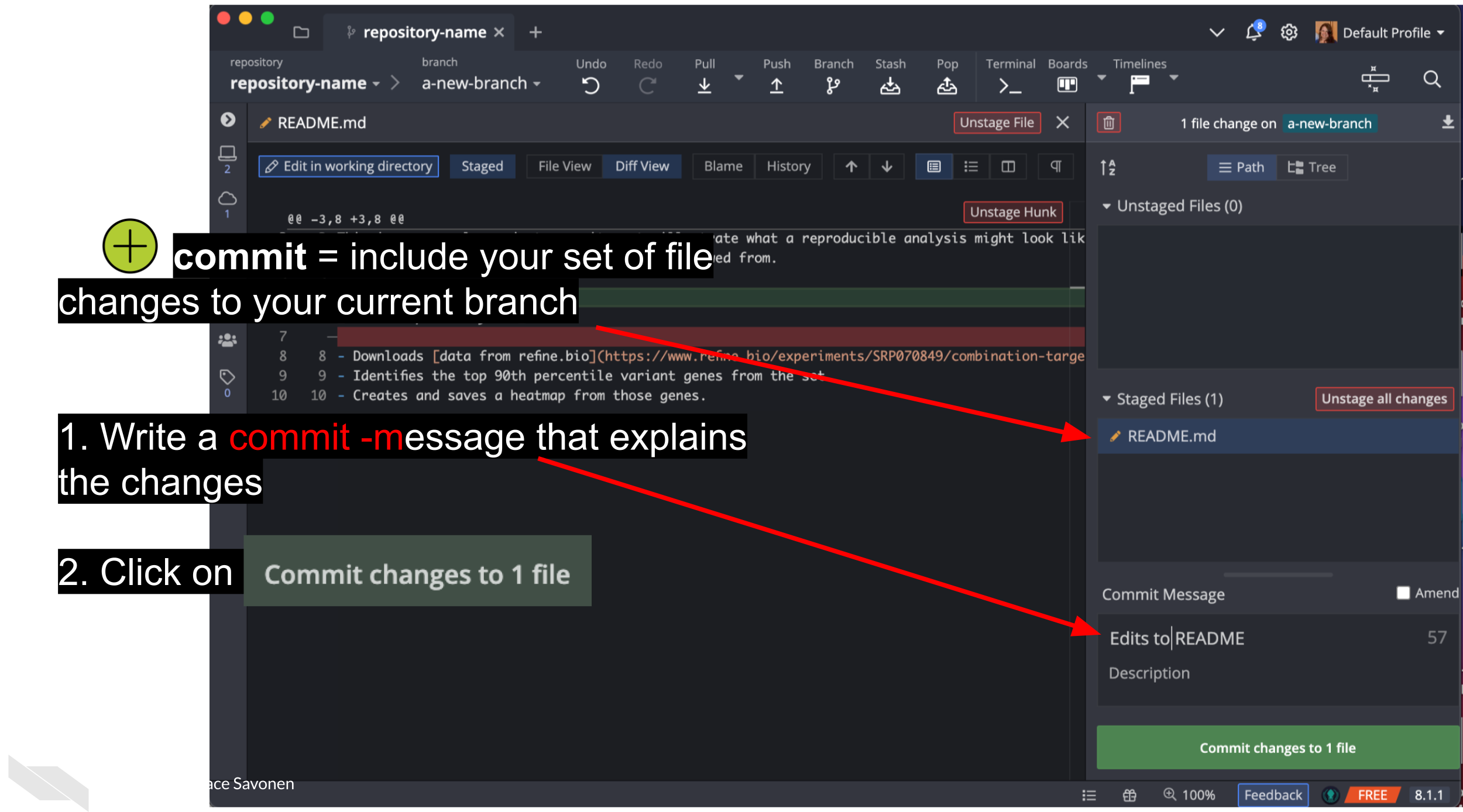Image resolution: width=1463 pixels, height=812 pixels.
Task: Close the repository-name tab
Action: tap(499, 32)
